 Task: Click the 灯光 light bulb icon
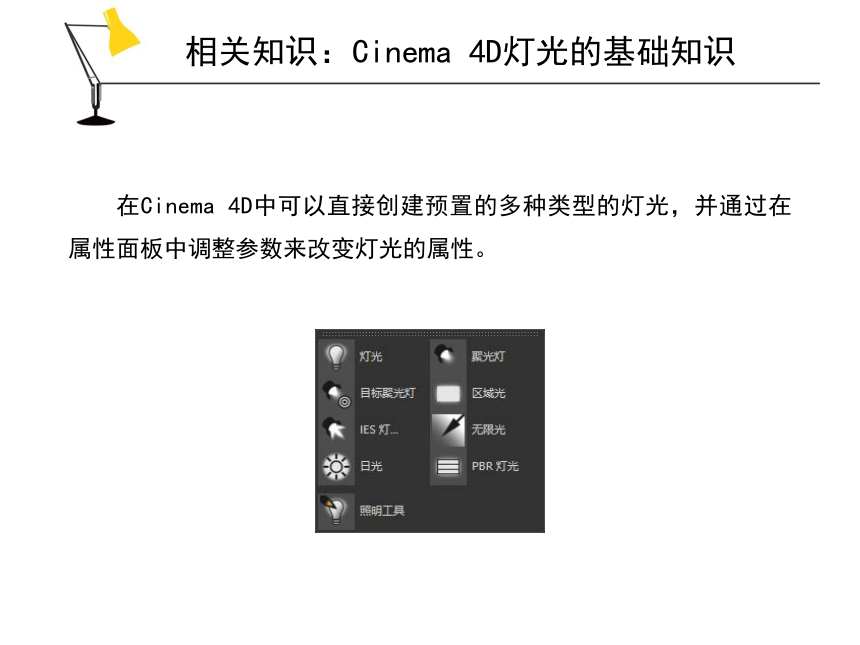(336, 356)
